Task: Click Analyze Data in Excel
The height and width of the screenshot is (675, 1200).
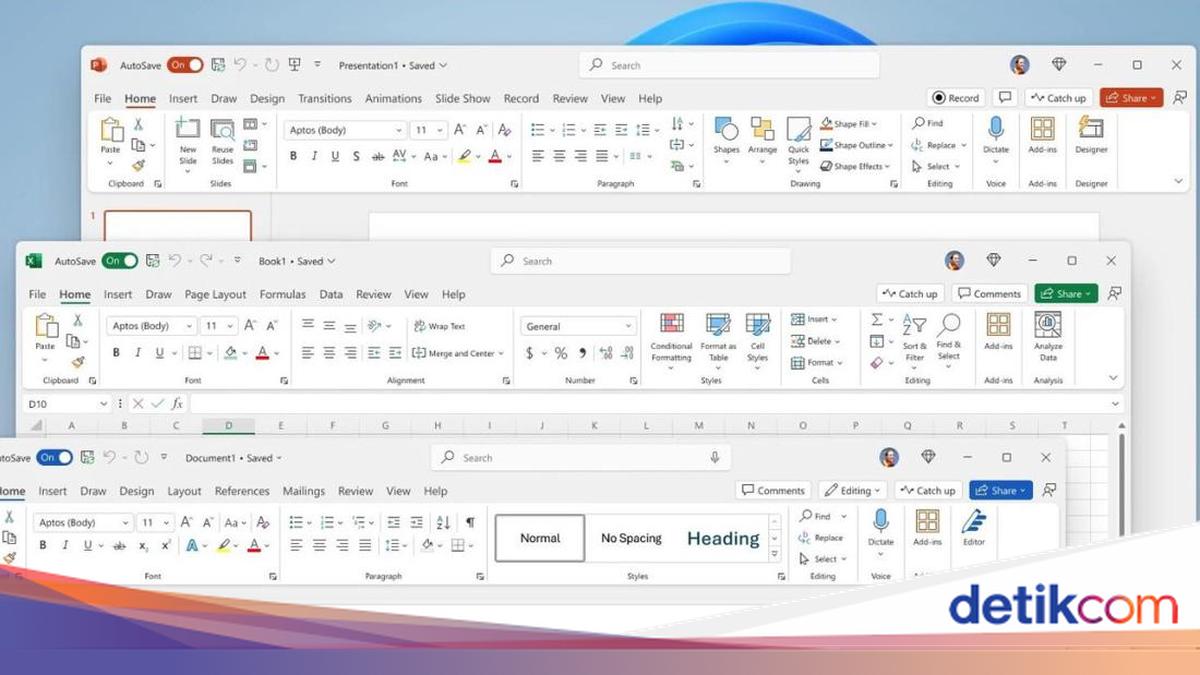Action: 1048,338
